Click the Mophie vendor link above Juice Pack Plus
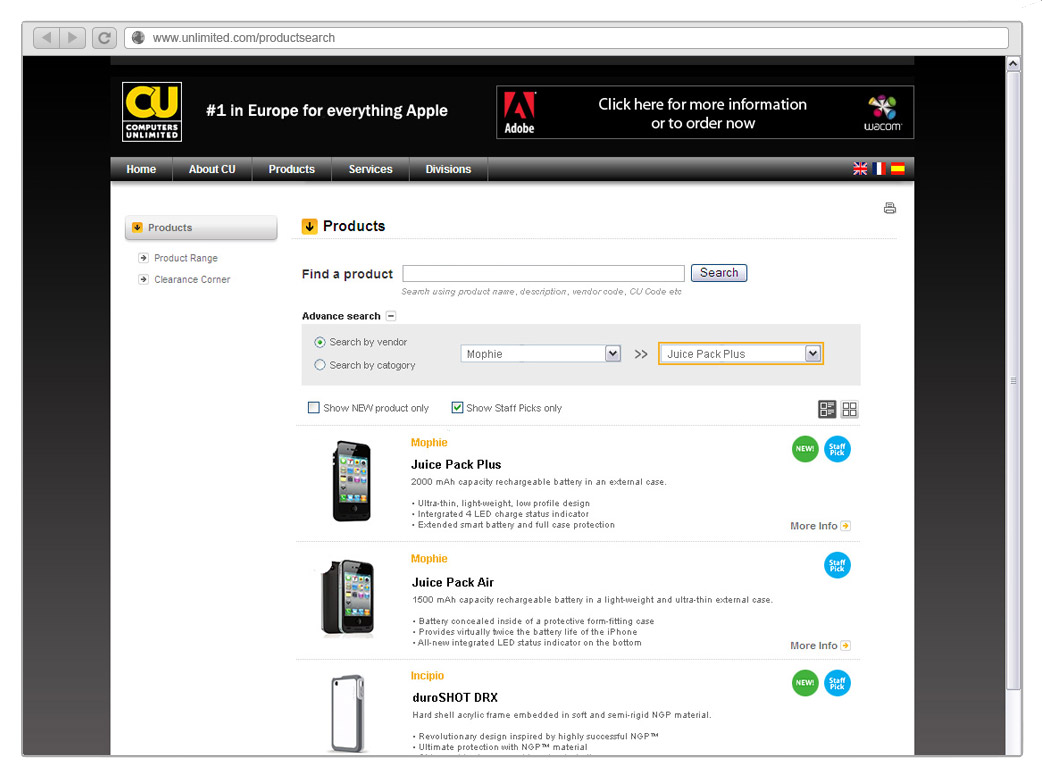 429,442
